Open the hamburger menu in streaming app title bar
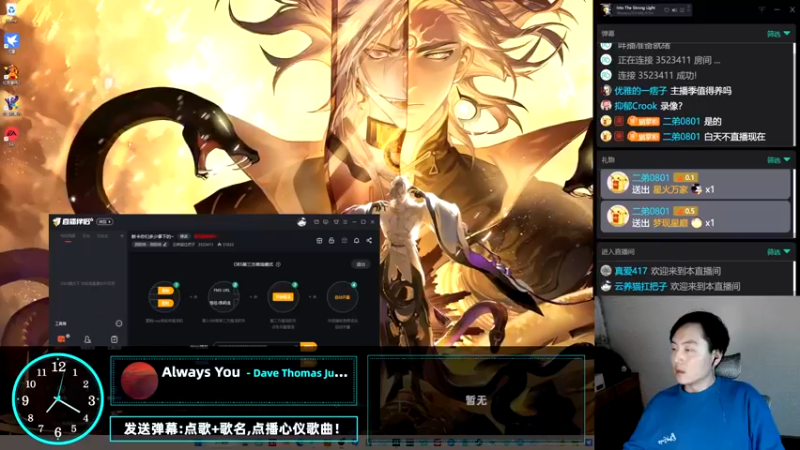This screenshot has width=800, height=450. (x=345, y=222)
